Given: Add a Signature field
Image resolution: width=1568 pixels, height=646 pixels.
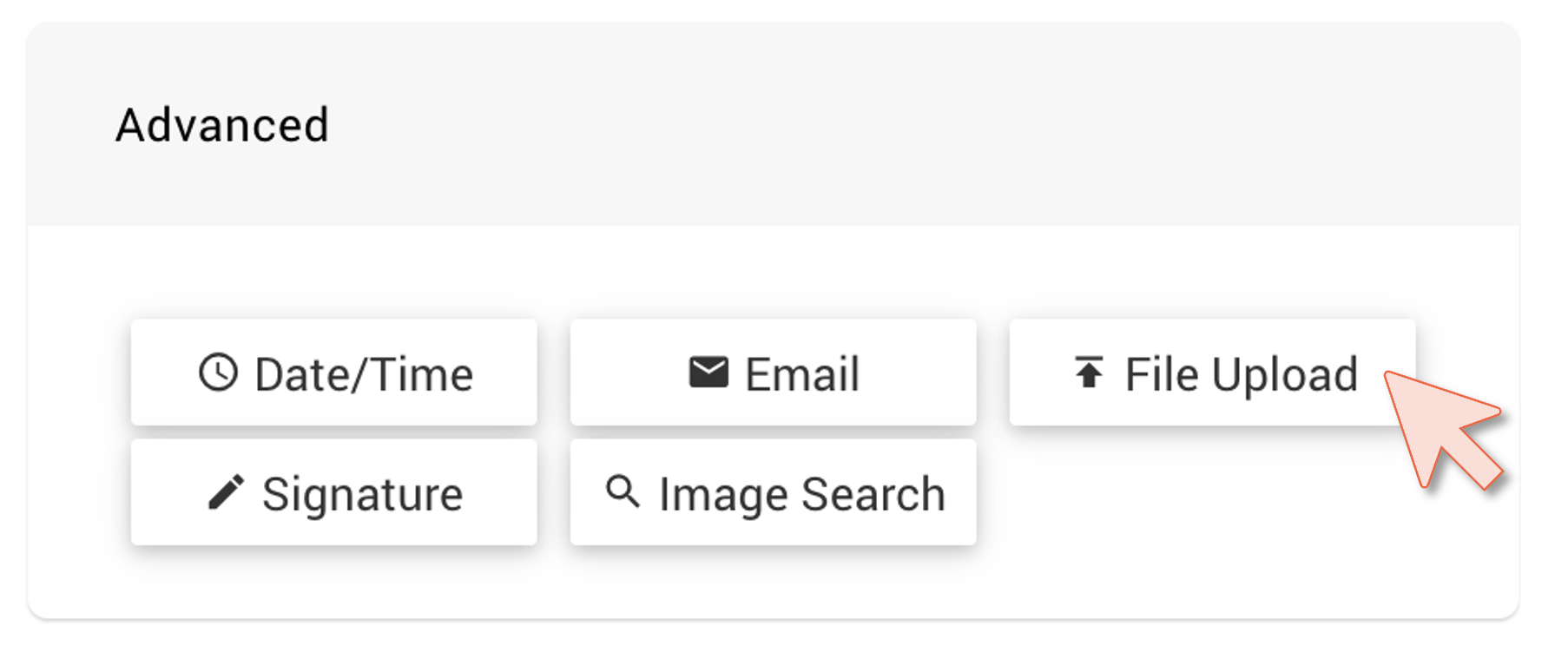Looking at the screenshot, I should click(334, 492).
